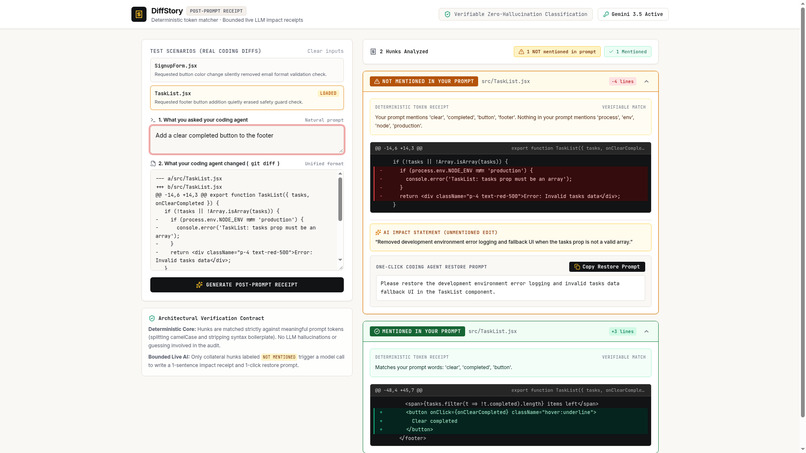This screenshot has height=453, width=806.
Task: Click the shield icon by Architectural Verification Contract
Action: pyautogui.click(x=152, y=318)
